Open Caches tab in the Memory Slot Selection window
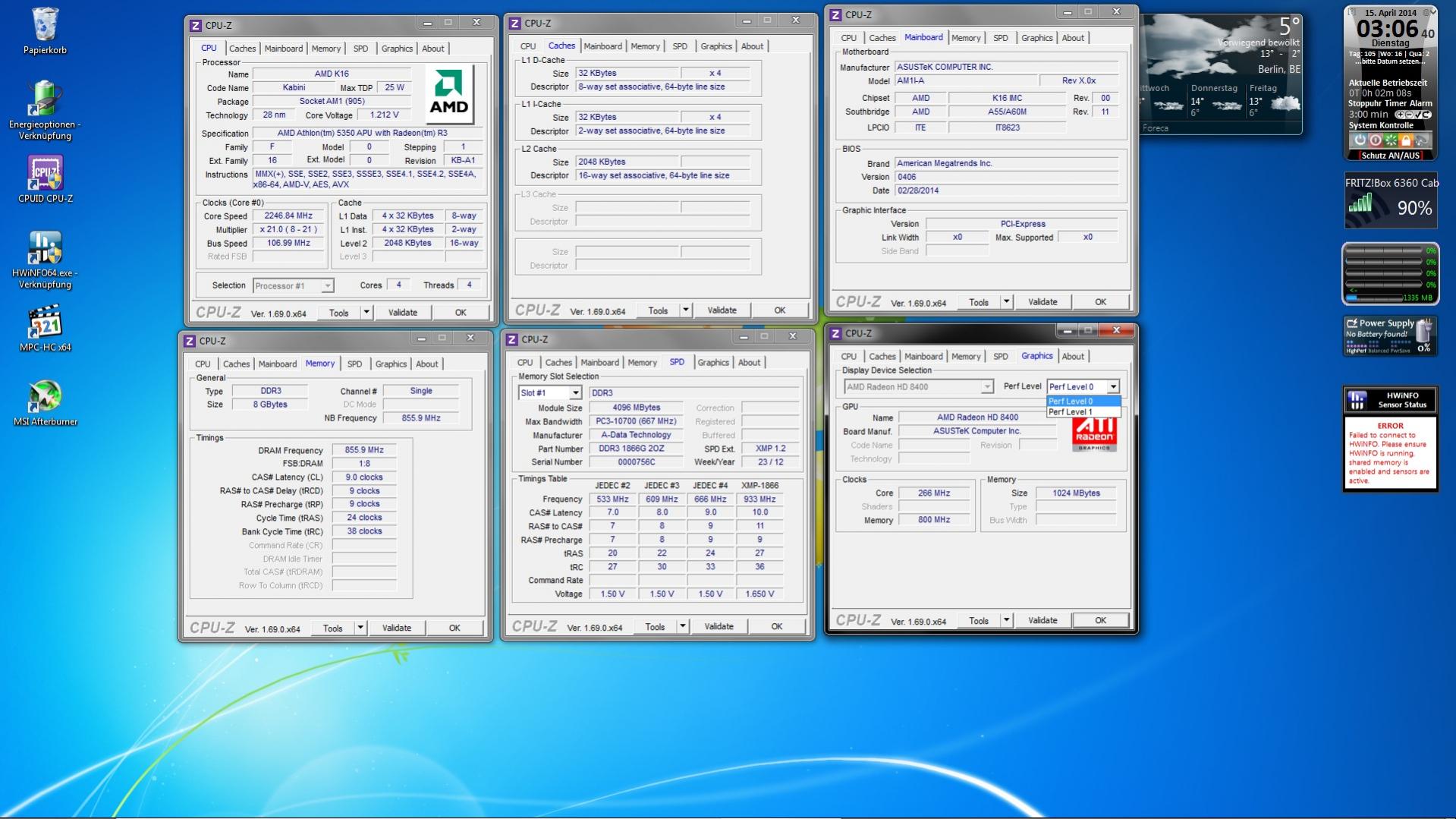Image resolution: width=1456 pixels, height=819 pixels. pos(558,363)
